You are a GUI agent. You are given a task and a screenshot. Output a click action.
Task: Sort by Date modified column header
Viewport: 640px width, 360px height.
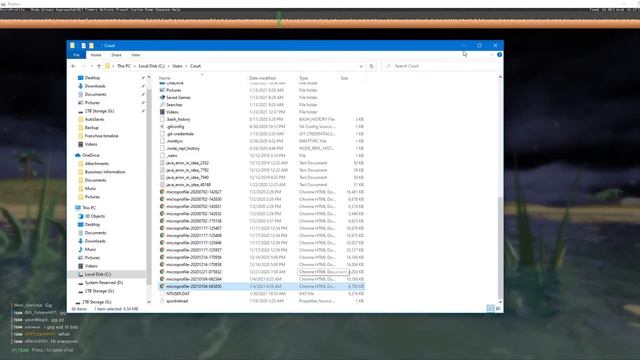262,78
